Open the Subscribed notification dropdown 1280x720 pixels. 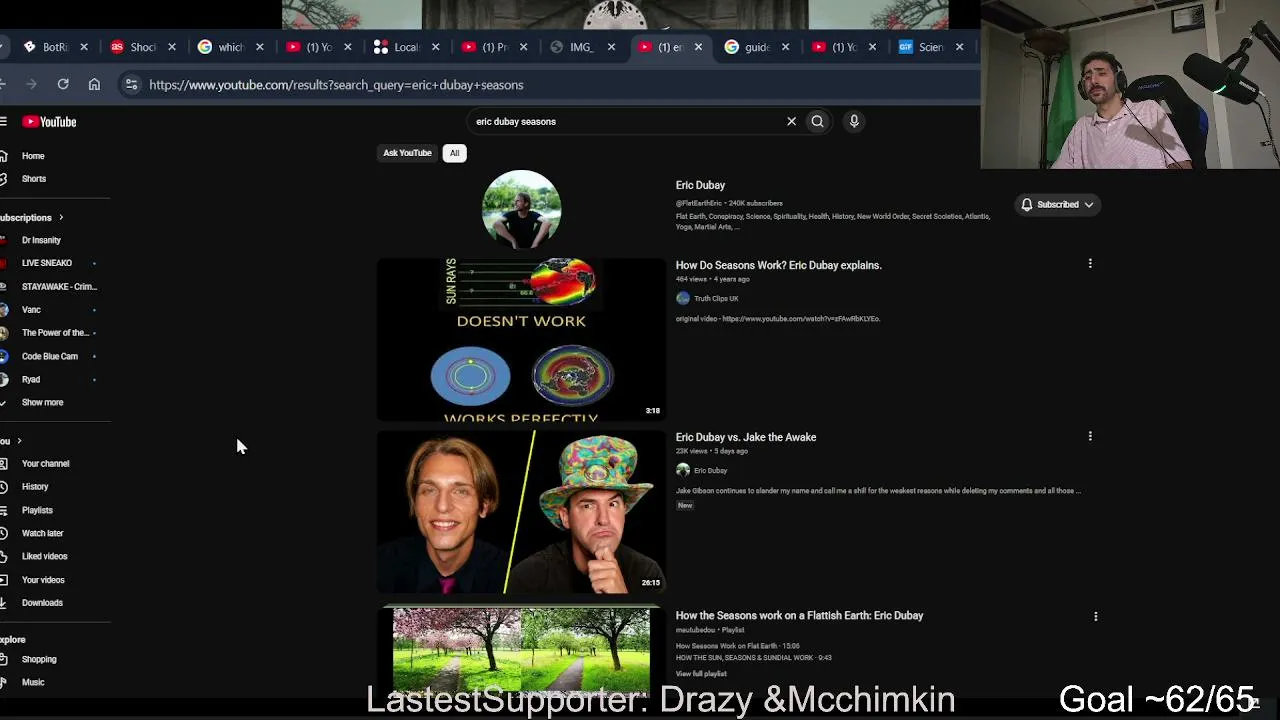point(1057,205)
